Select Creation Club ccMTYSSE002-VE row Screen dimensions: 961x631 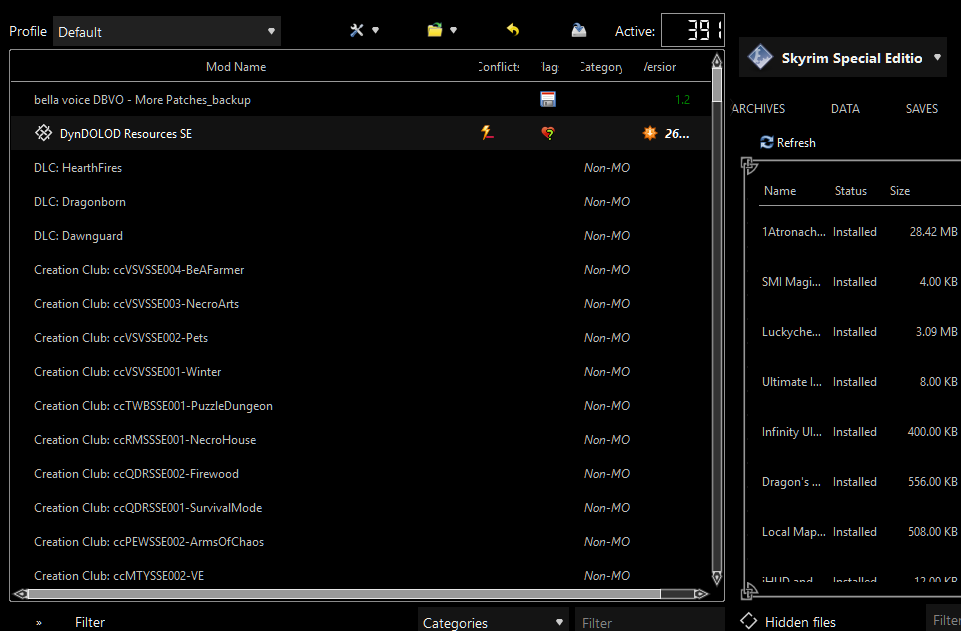361,575
